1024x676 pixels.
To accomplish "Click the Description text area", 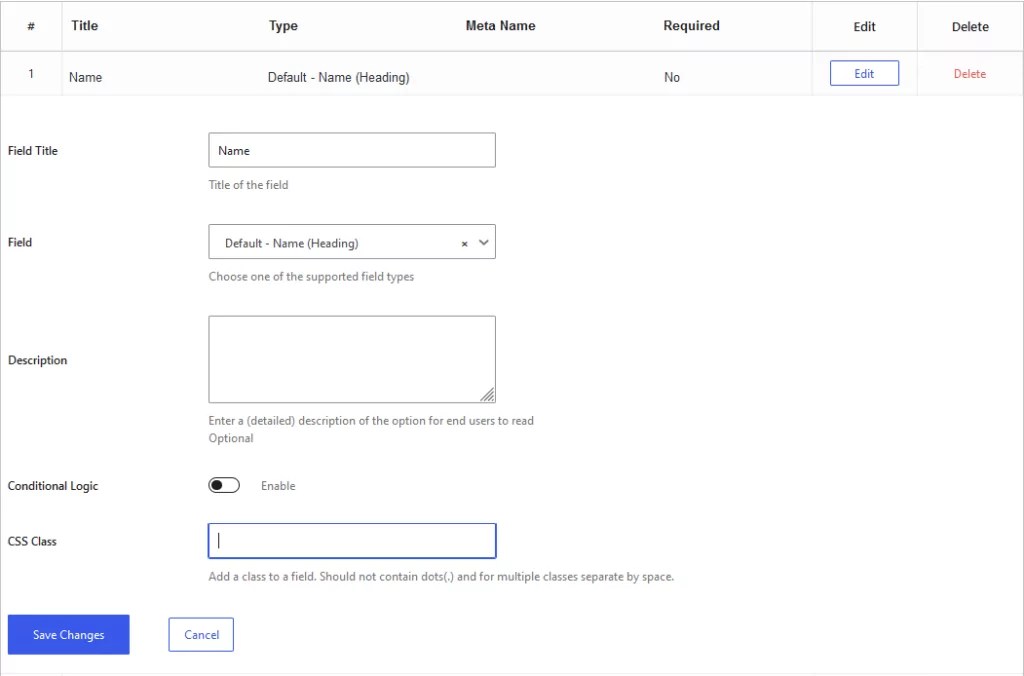I will click(350, 358).
